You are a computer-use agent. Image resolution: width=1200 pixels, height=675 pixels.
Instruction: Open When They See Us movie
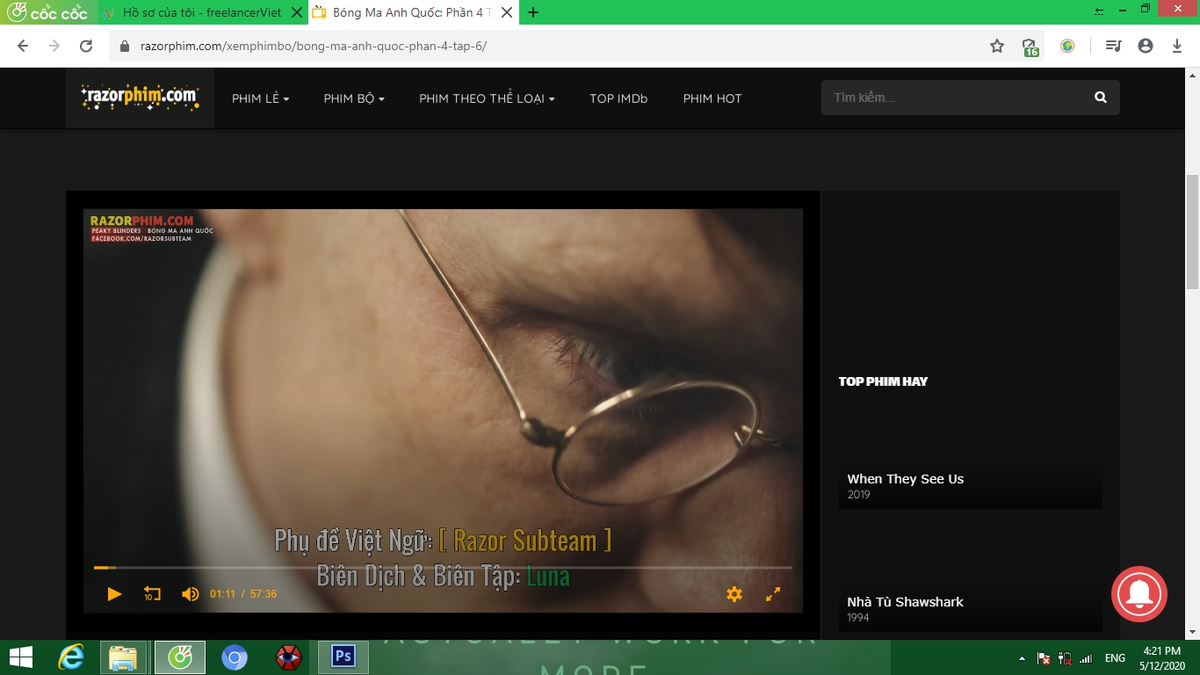click(x=905, y=479)
